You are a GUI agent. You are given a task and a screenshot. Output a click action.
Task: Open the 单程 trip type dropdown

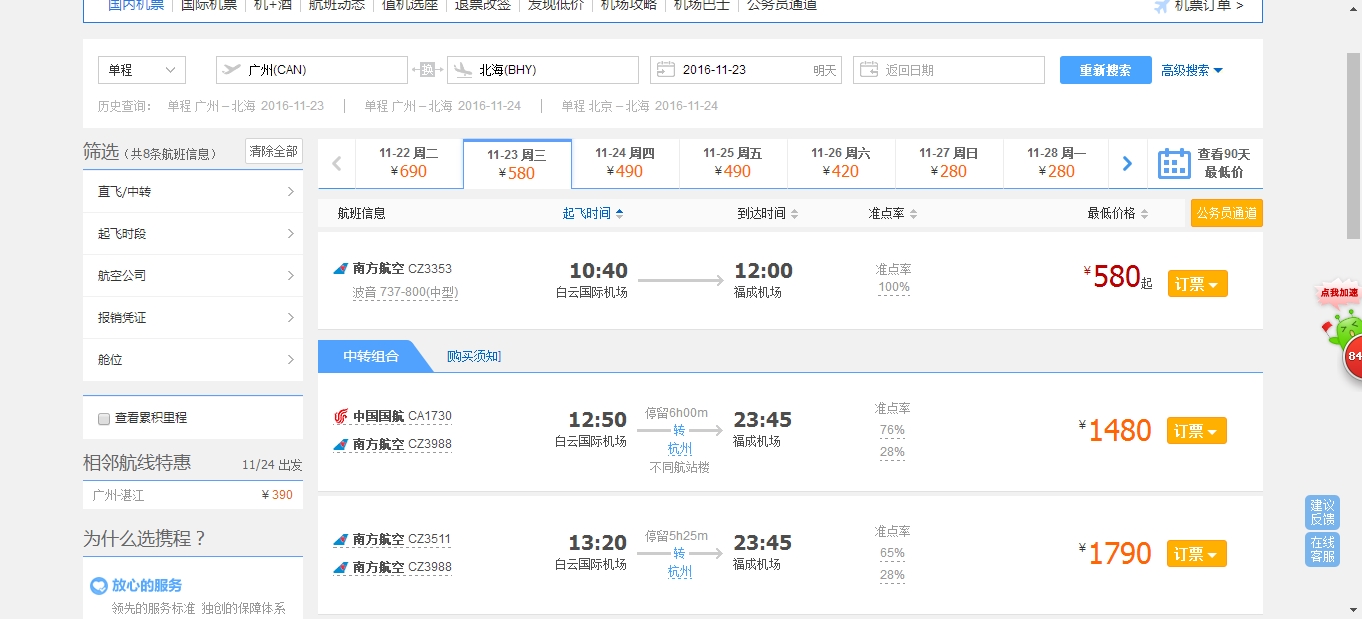pyautogui.click(x=142, y=70)
